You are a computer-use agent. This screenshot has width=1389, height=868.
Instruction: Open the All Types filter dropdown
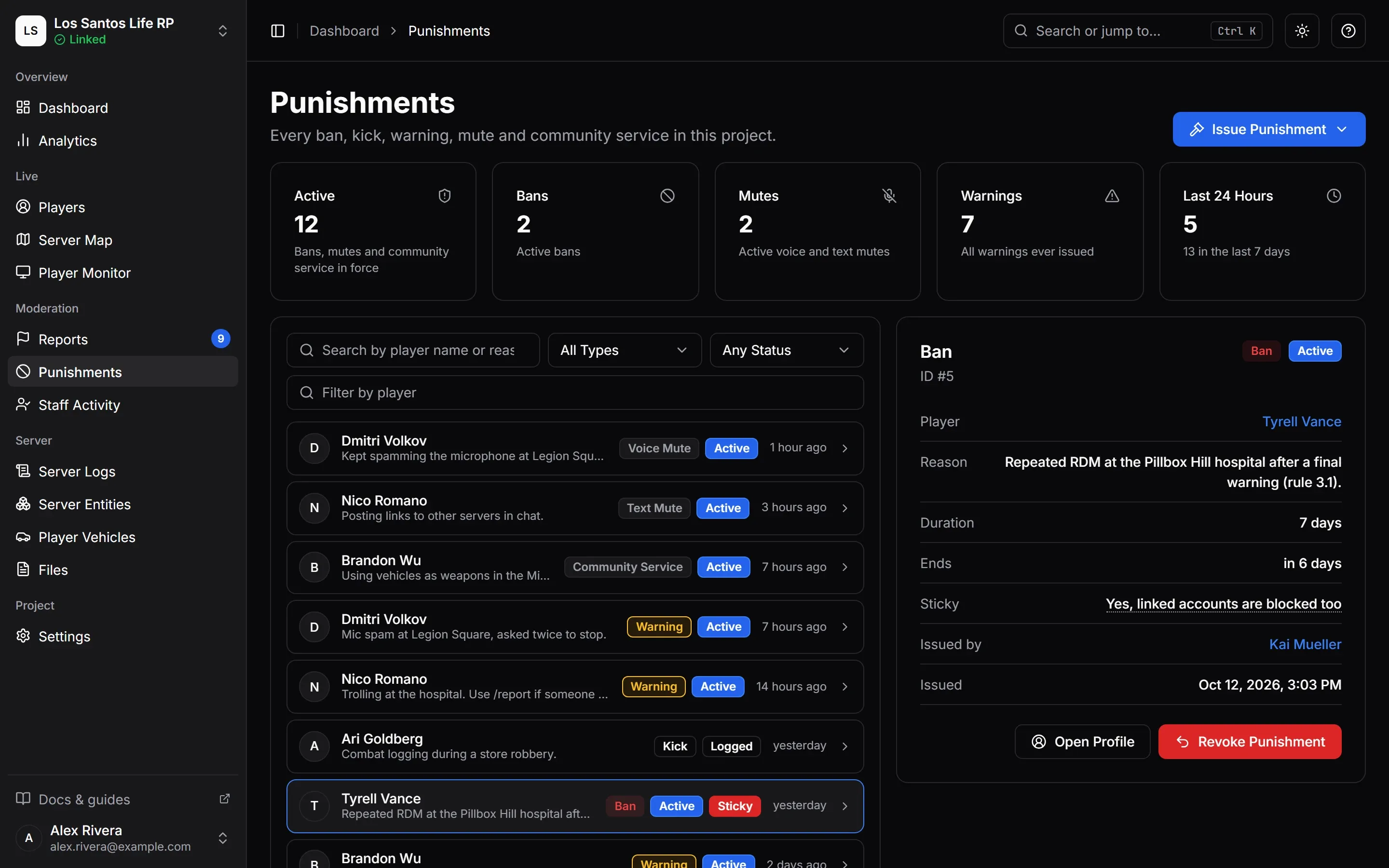tap(625, 350)
